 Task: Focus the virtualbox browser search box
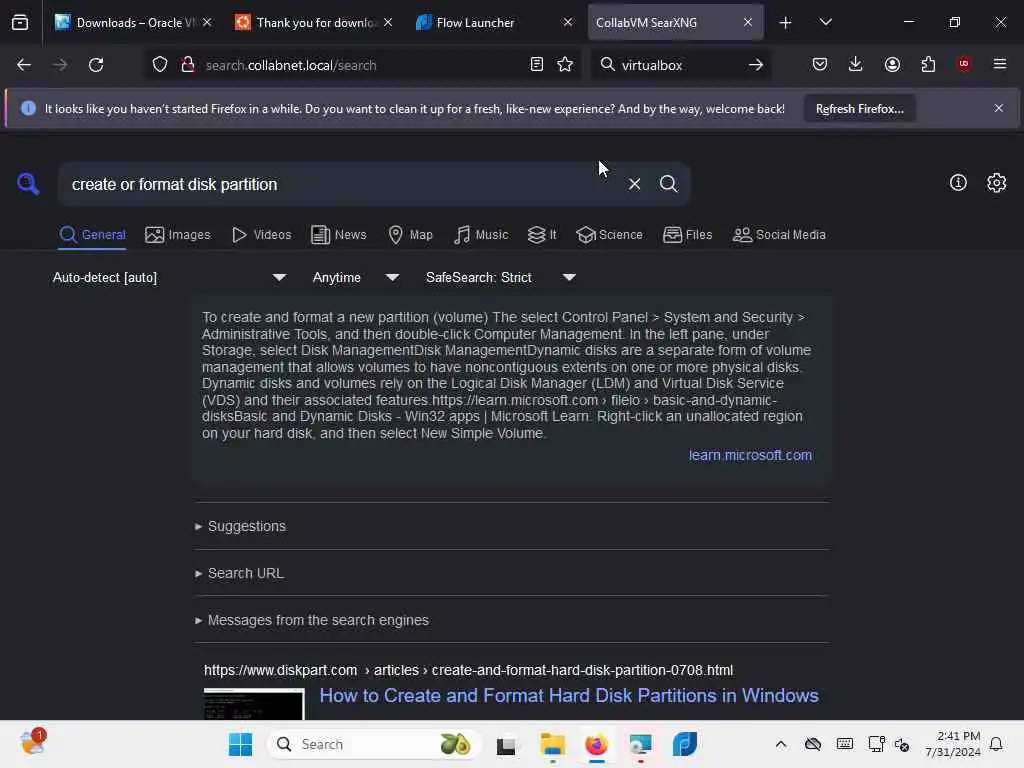tap(679, 65)
